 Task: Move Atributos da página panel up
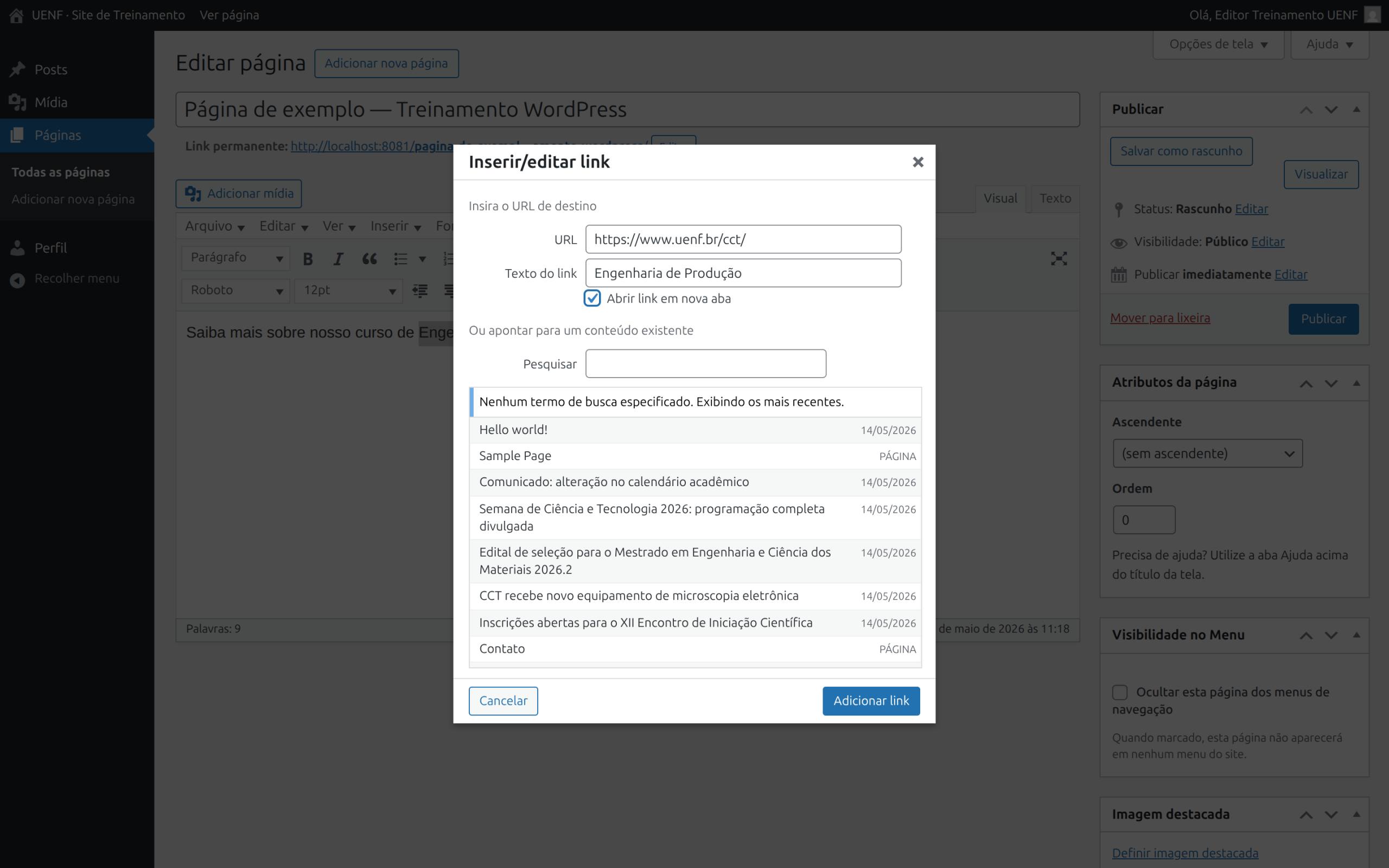[x=1306, y=383]
